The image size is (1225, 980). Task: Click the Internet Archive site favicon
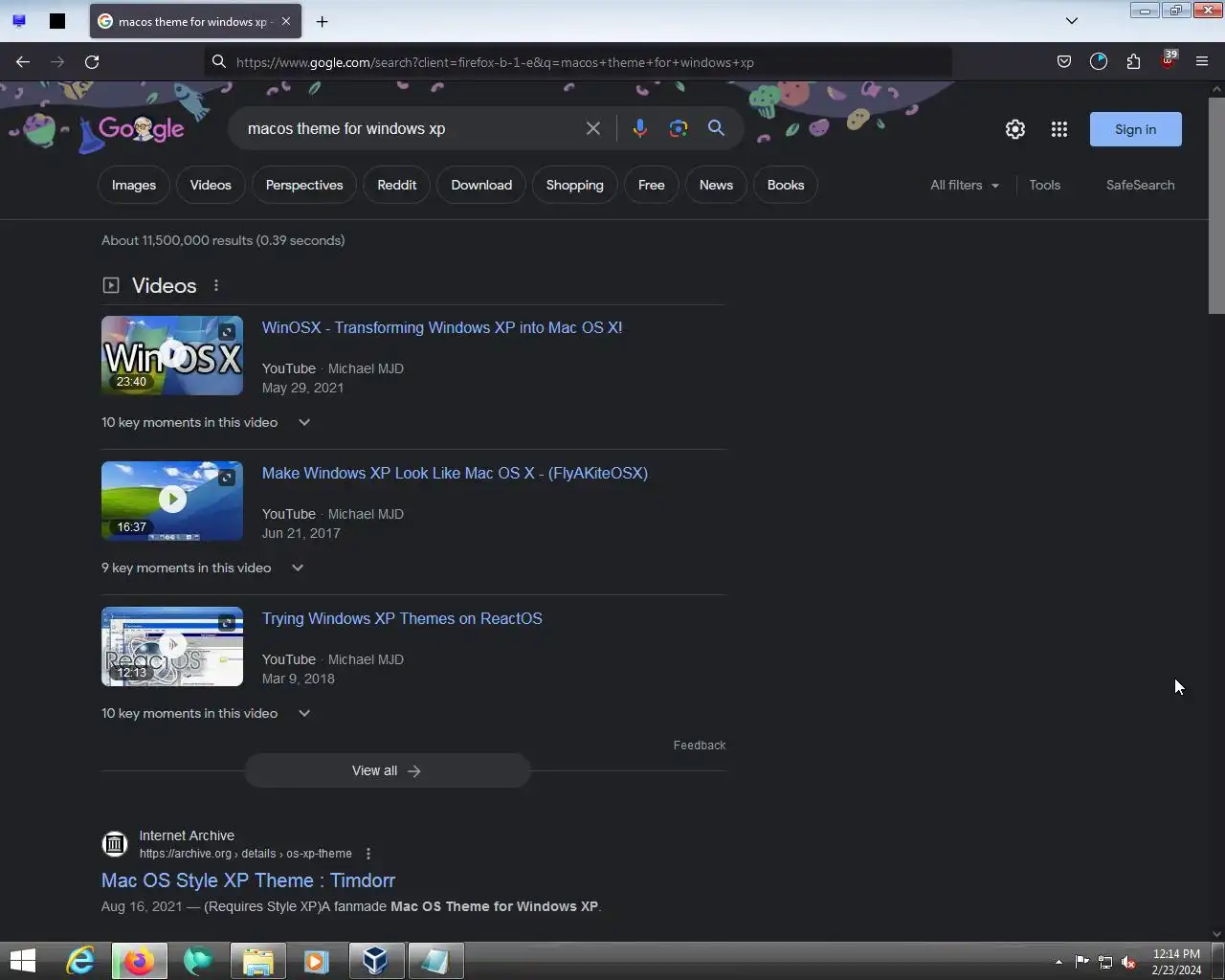point(115,844)
